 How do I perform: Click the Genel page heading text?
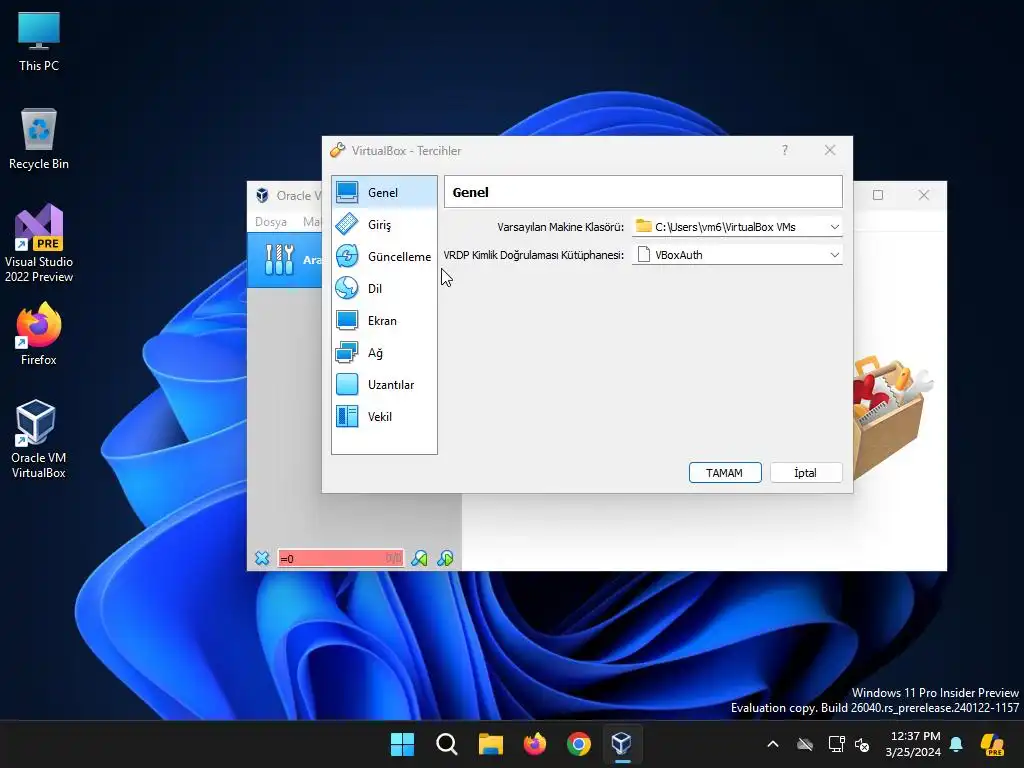(470, 193)
